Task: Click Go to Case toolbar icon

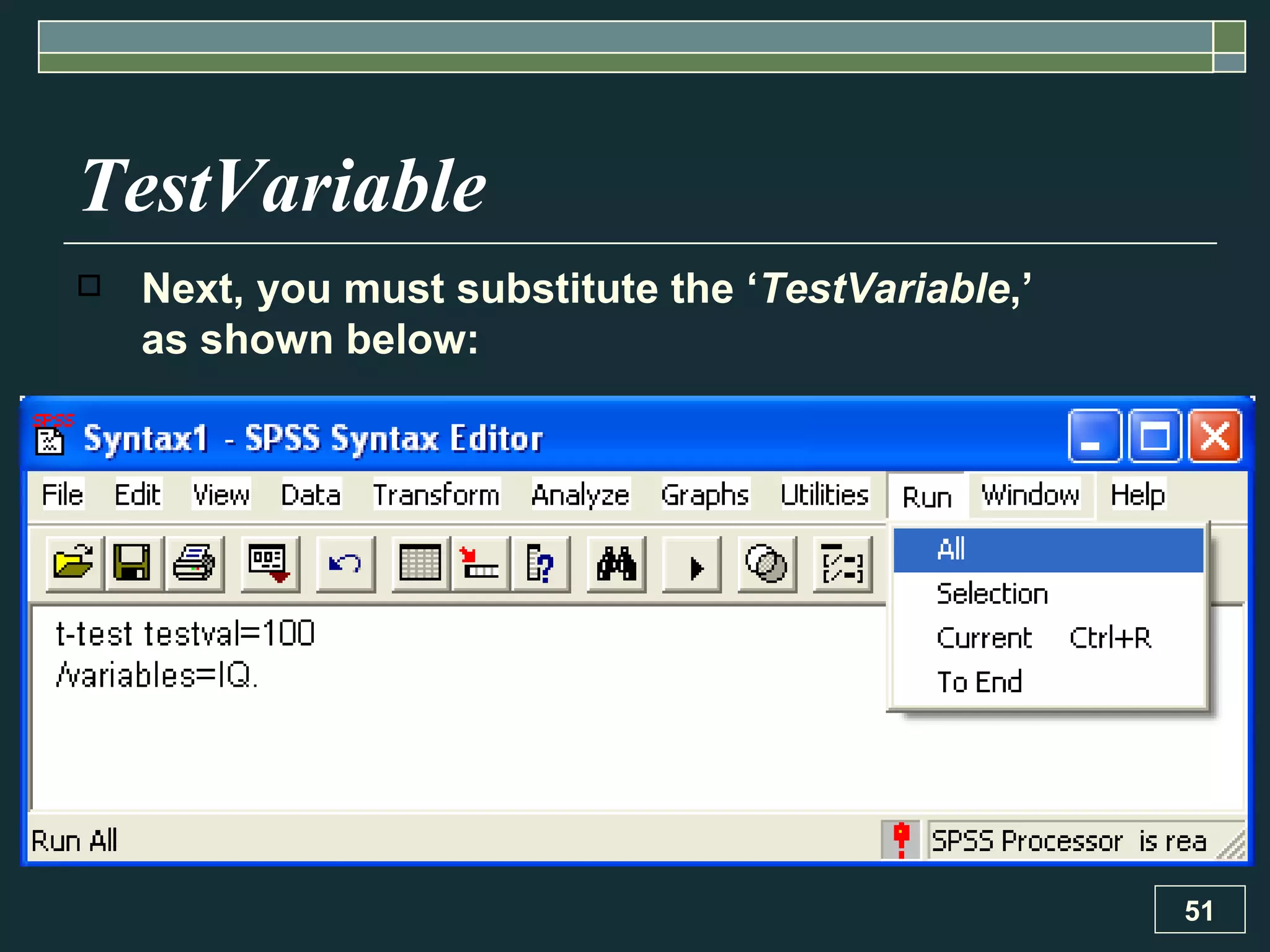Action: 480,564
